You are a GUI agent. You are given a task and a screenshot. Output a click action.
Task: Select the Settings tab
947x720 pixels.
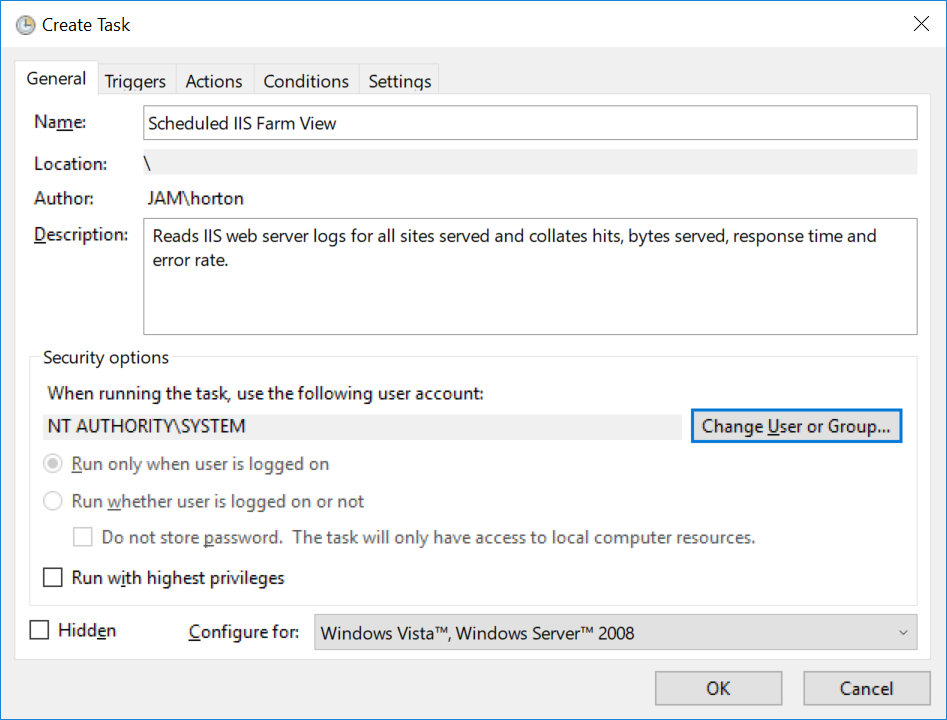tap(400, 81)
